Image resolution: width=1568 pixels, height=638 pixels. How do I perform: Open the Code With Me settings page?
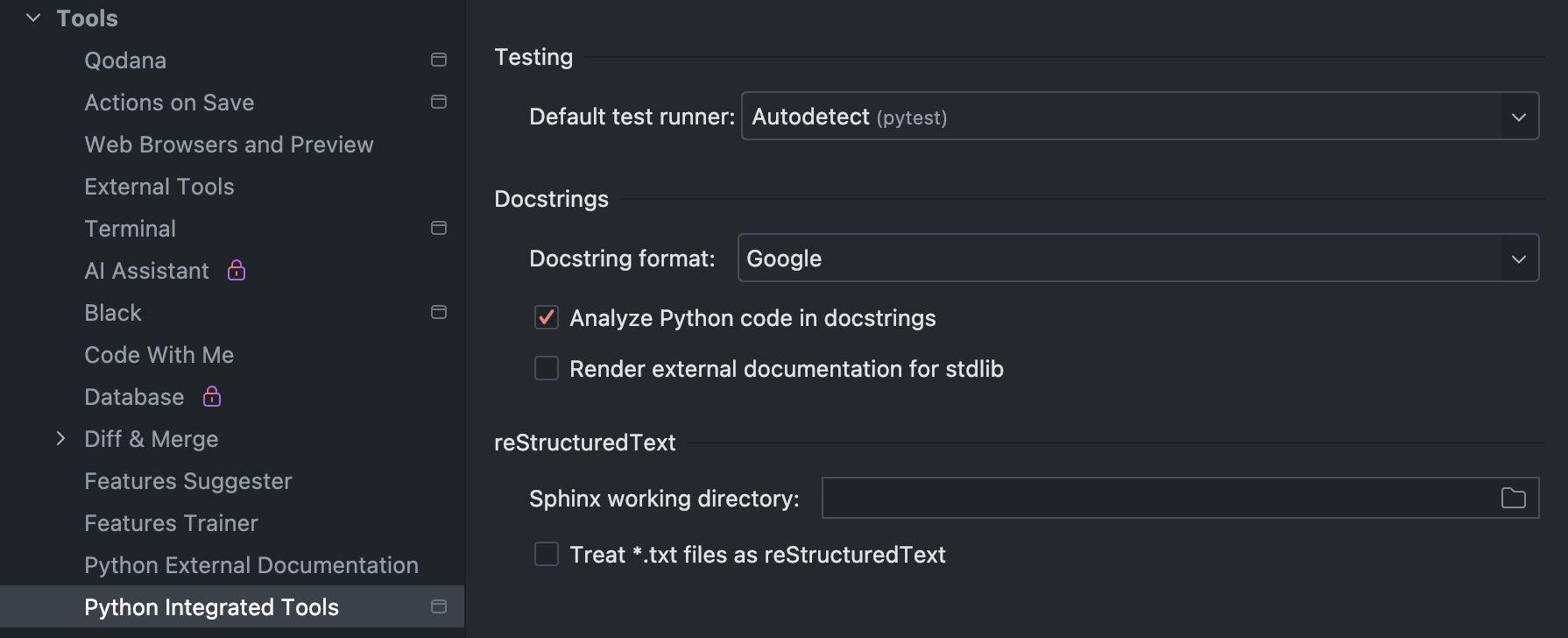pyautogui.click(x=159, y=355)
